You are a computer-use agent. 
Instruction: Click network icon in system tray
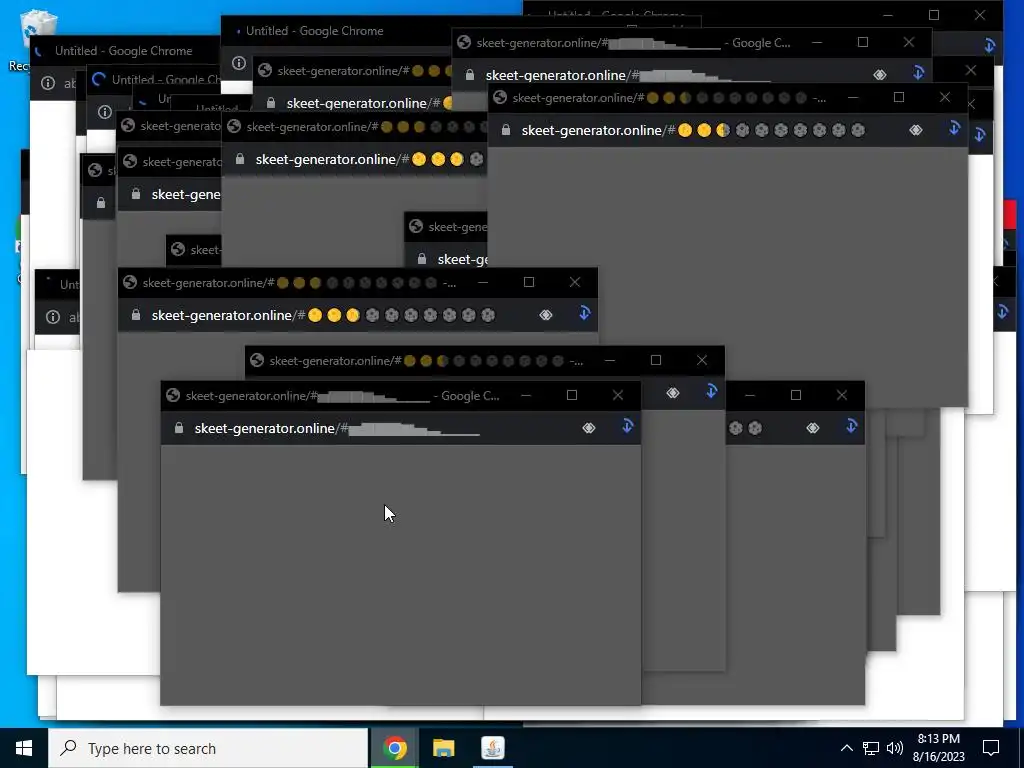(x=871, y=748)
